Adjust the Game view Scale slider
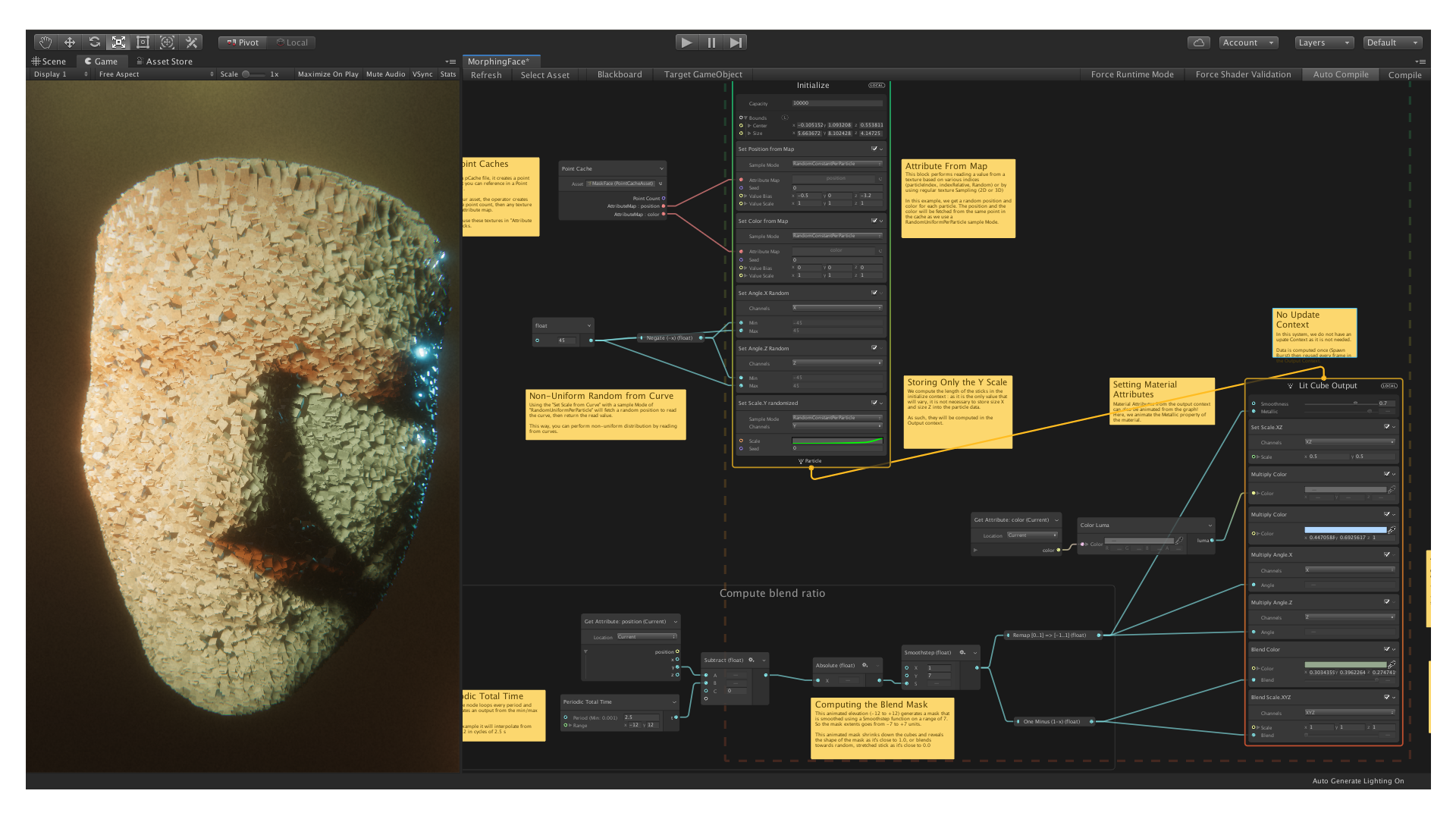The height and width of the screenshot is (819, 1456). (253, 74)
